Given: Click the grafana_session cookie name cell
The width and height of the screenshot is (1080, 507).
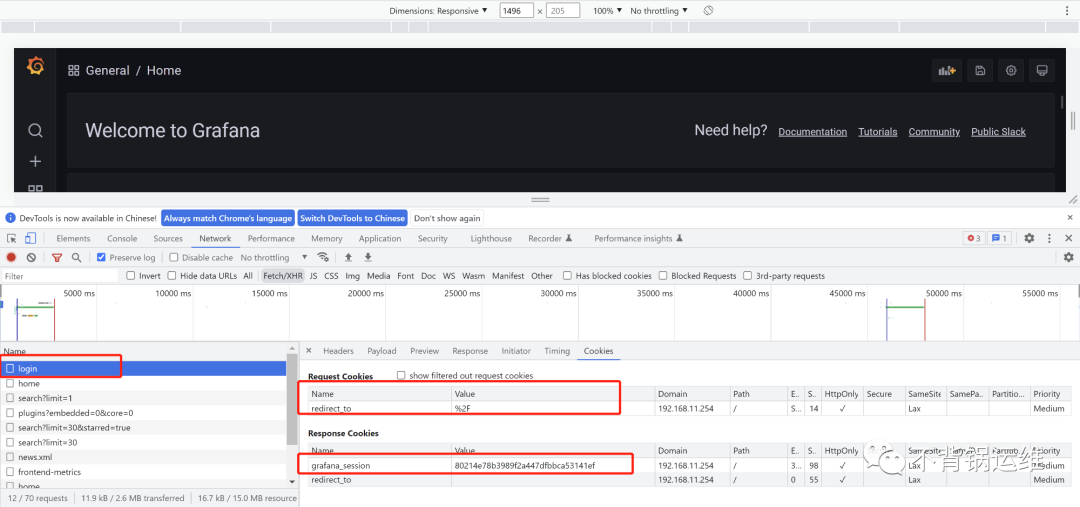Looking at the screenshot, I should pos(380,465).
